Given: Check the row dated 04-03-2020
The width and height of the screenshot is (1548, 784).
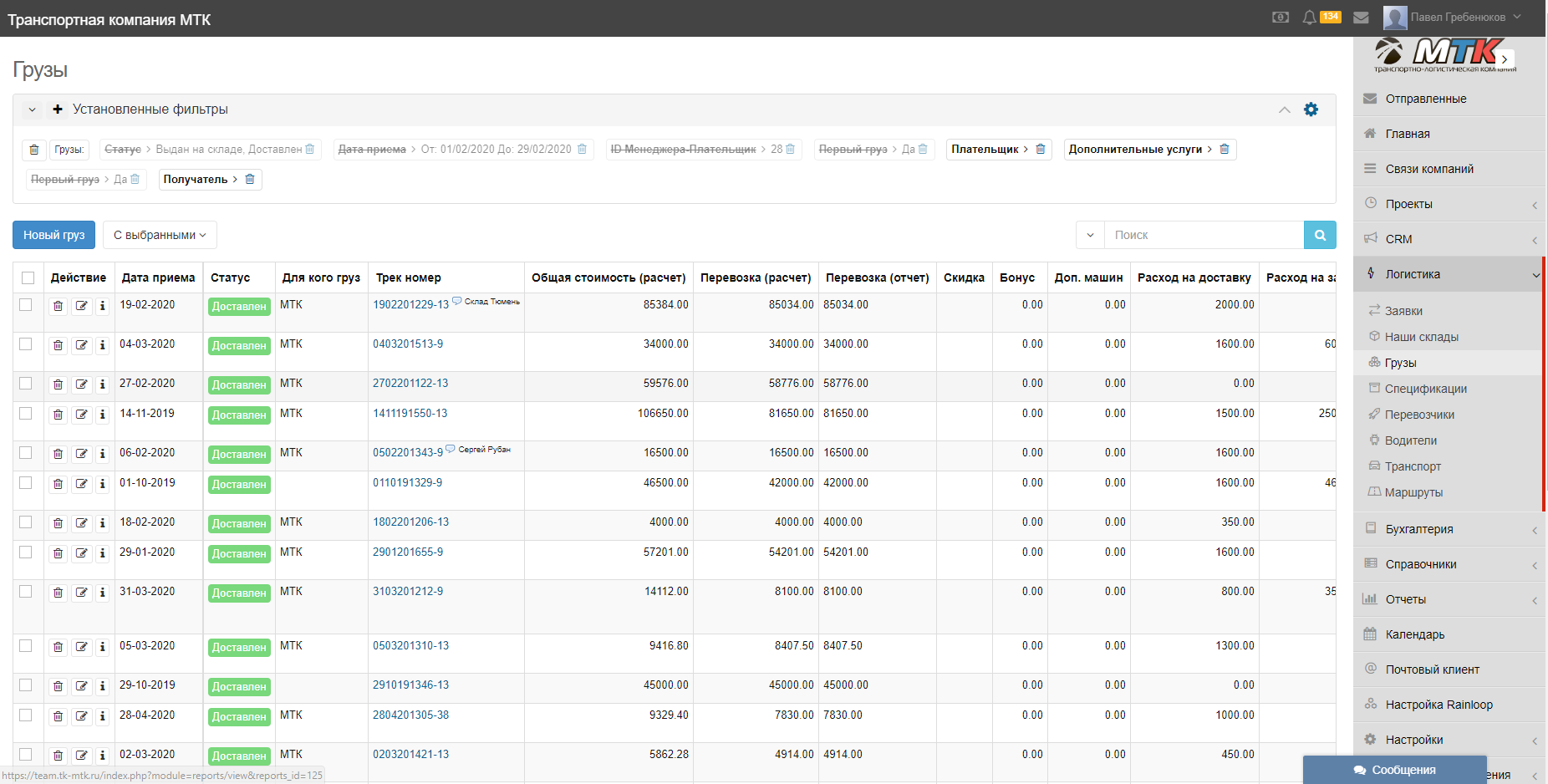Looking at the screenshot, I should 26,344.
